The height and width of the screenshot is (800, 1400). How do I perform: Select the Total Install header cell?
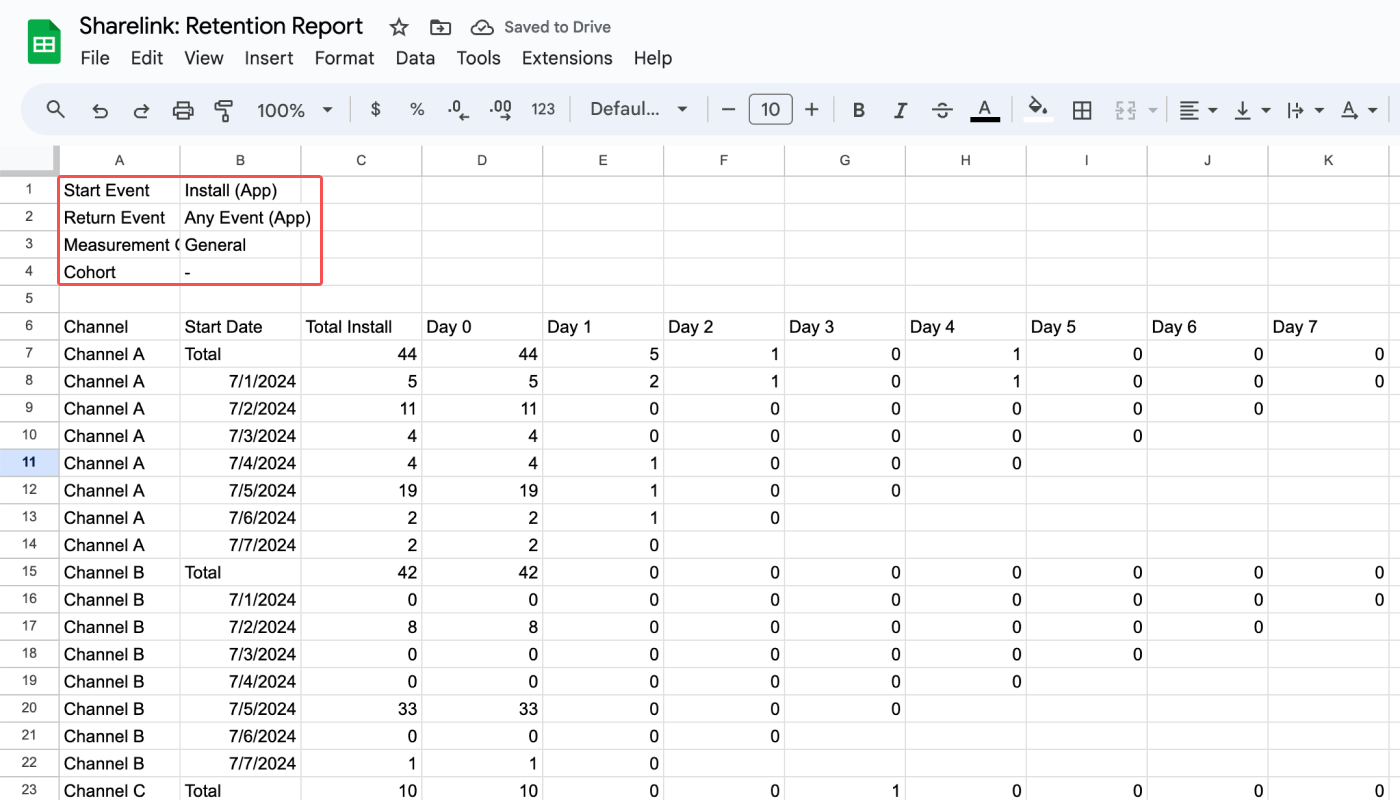tap(361, 327)
